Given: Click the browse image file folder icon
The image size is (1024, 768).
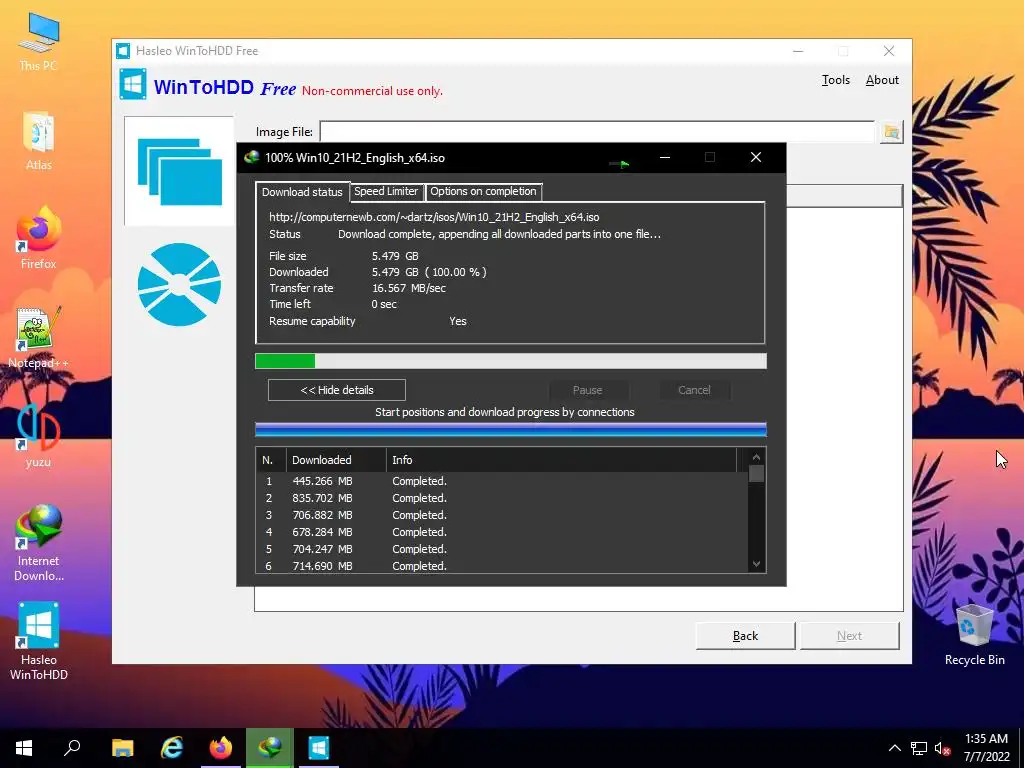Looking at the screenshot, I should pos(891,132).
